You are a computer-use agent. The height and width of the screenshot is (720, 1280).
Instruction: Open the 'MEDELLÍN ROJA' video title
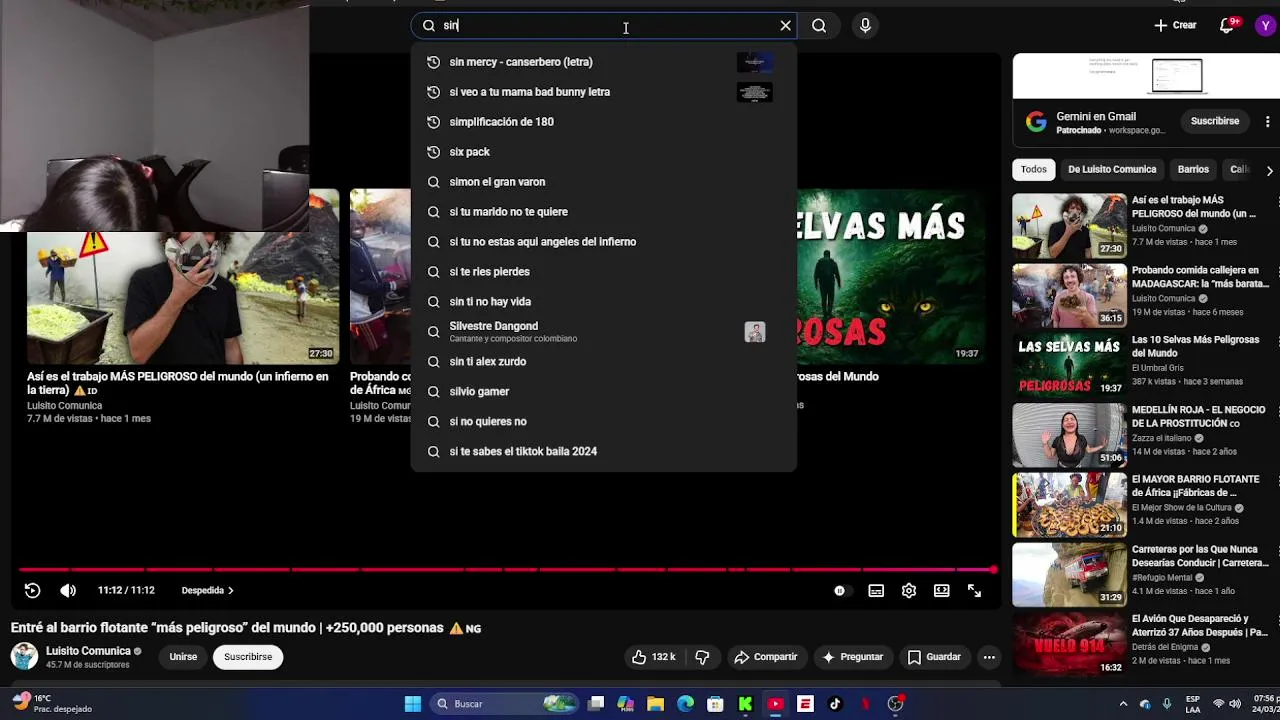[1198, 416]
